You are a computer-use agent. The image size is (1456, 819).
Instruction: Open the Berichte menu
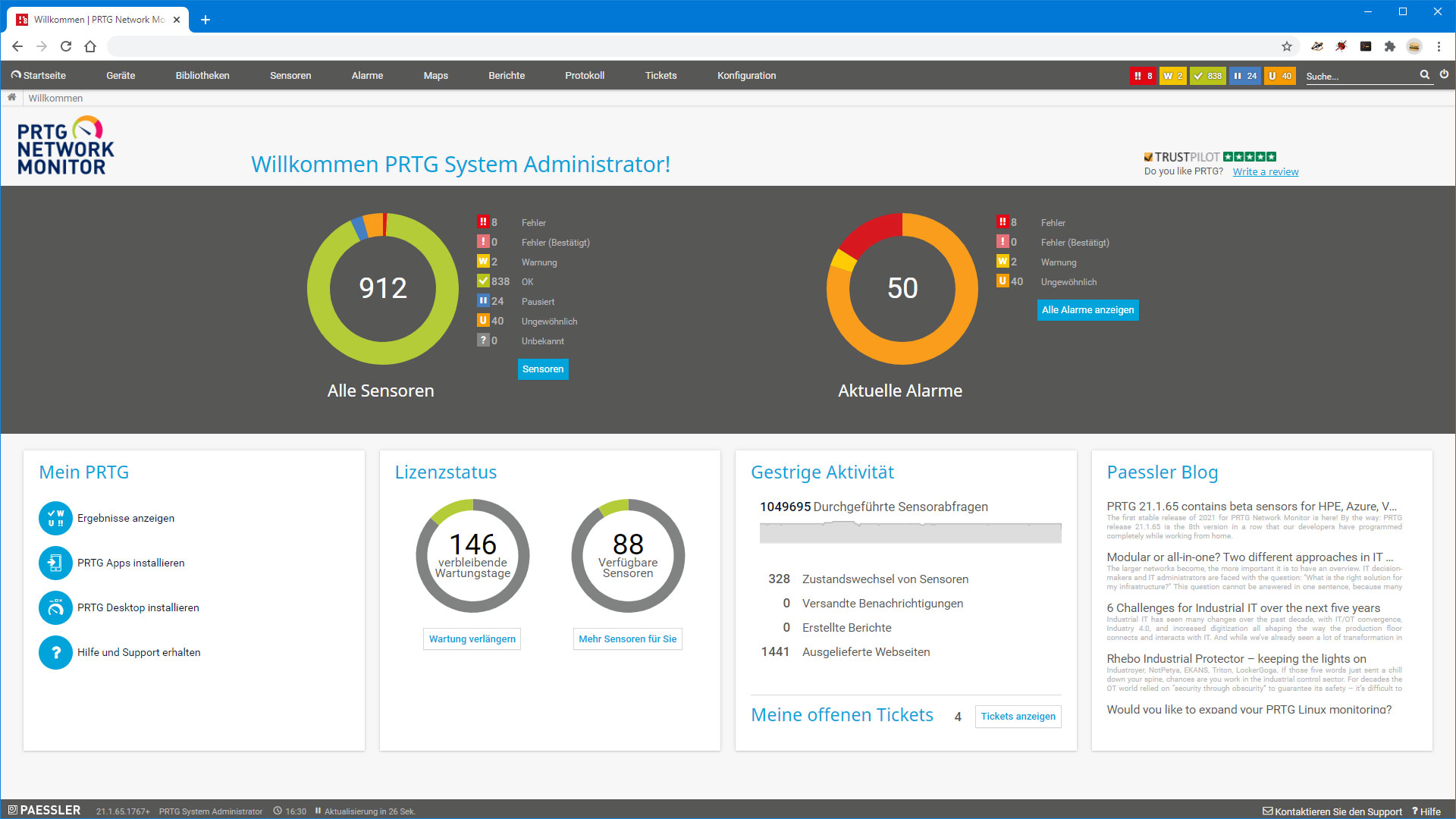[x=507, y=76]
